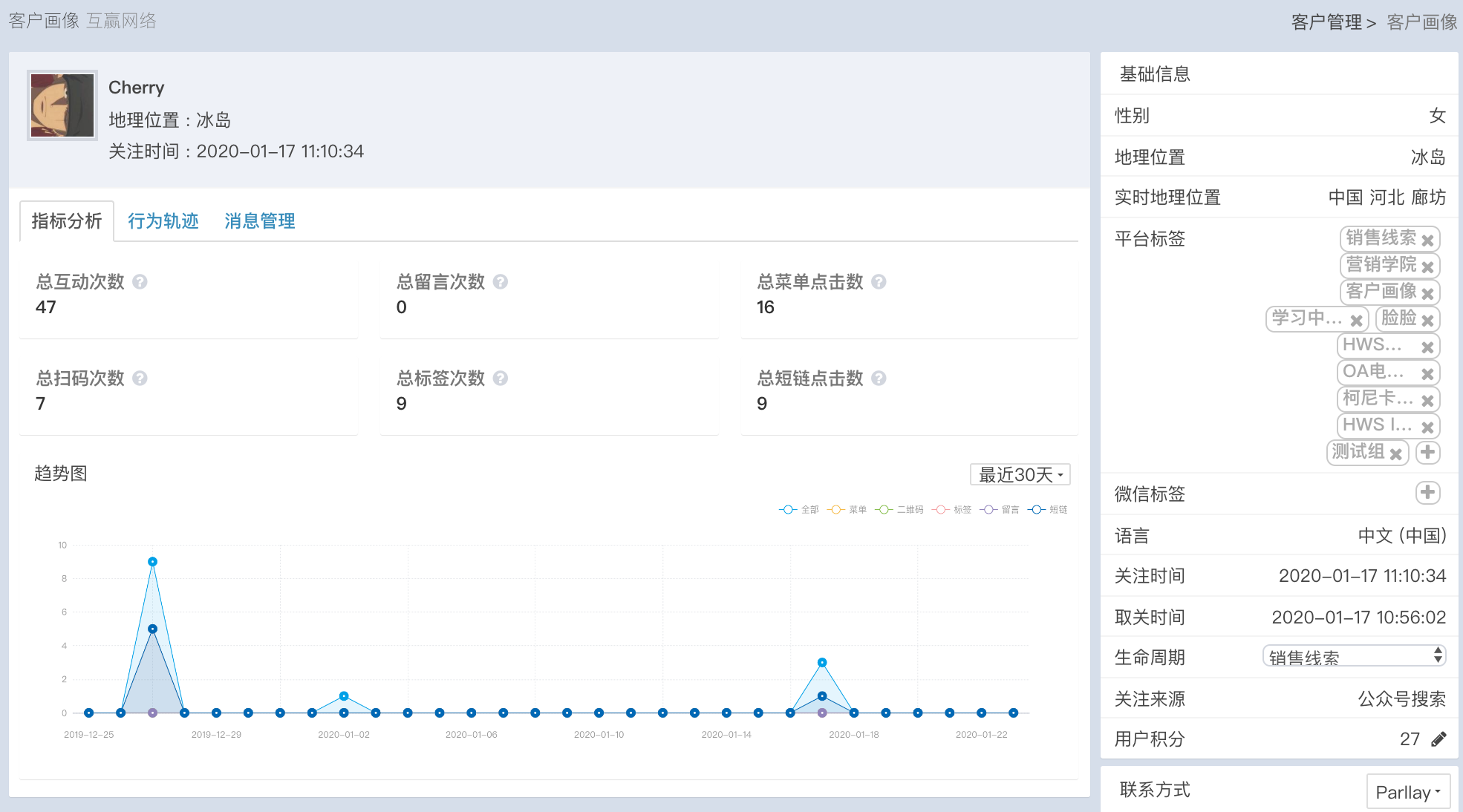Remove the 脸脸 platform tag
The image size is (1463, 812).
pos(1427,321)
